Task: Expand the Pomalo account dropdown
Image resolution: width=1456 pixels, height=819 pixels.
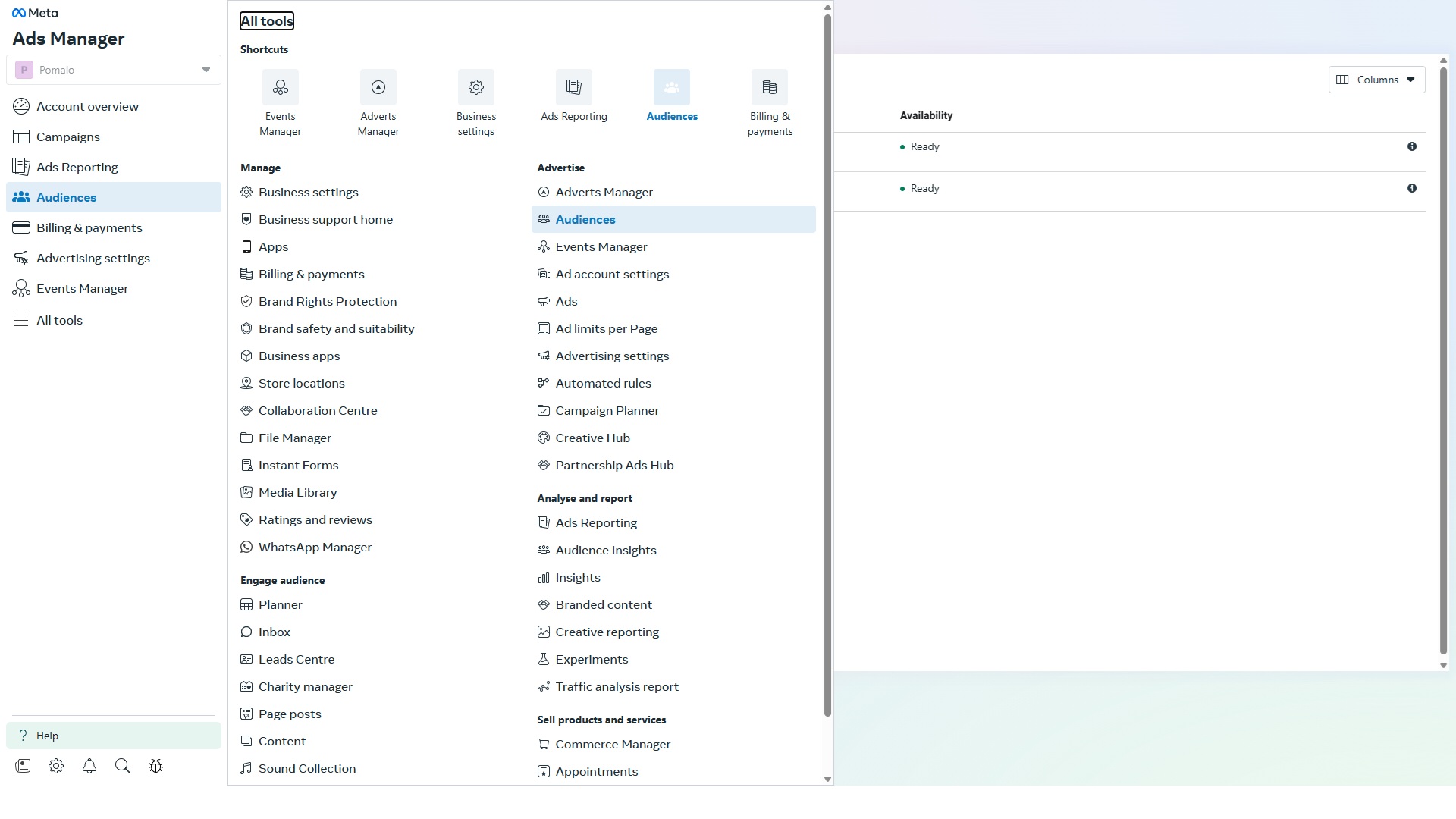Action: pos(114,70)
